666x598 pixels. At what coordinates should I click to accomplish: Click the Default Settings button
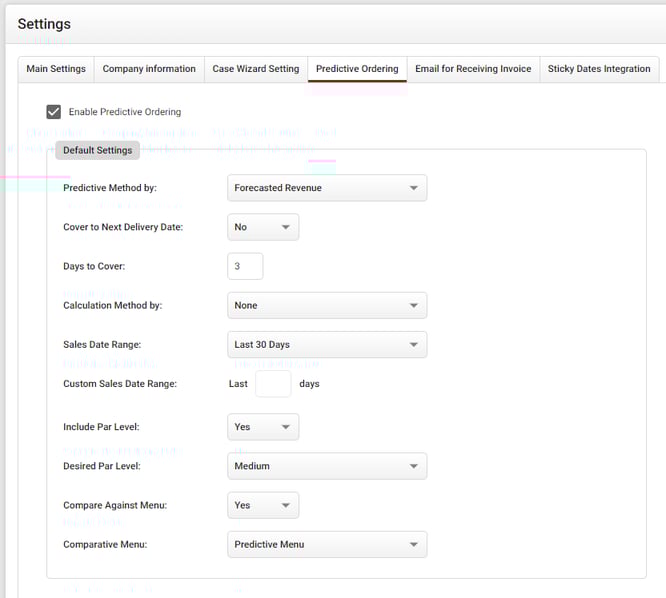coord(97,150)
